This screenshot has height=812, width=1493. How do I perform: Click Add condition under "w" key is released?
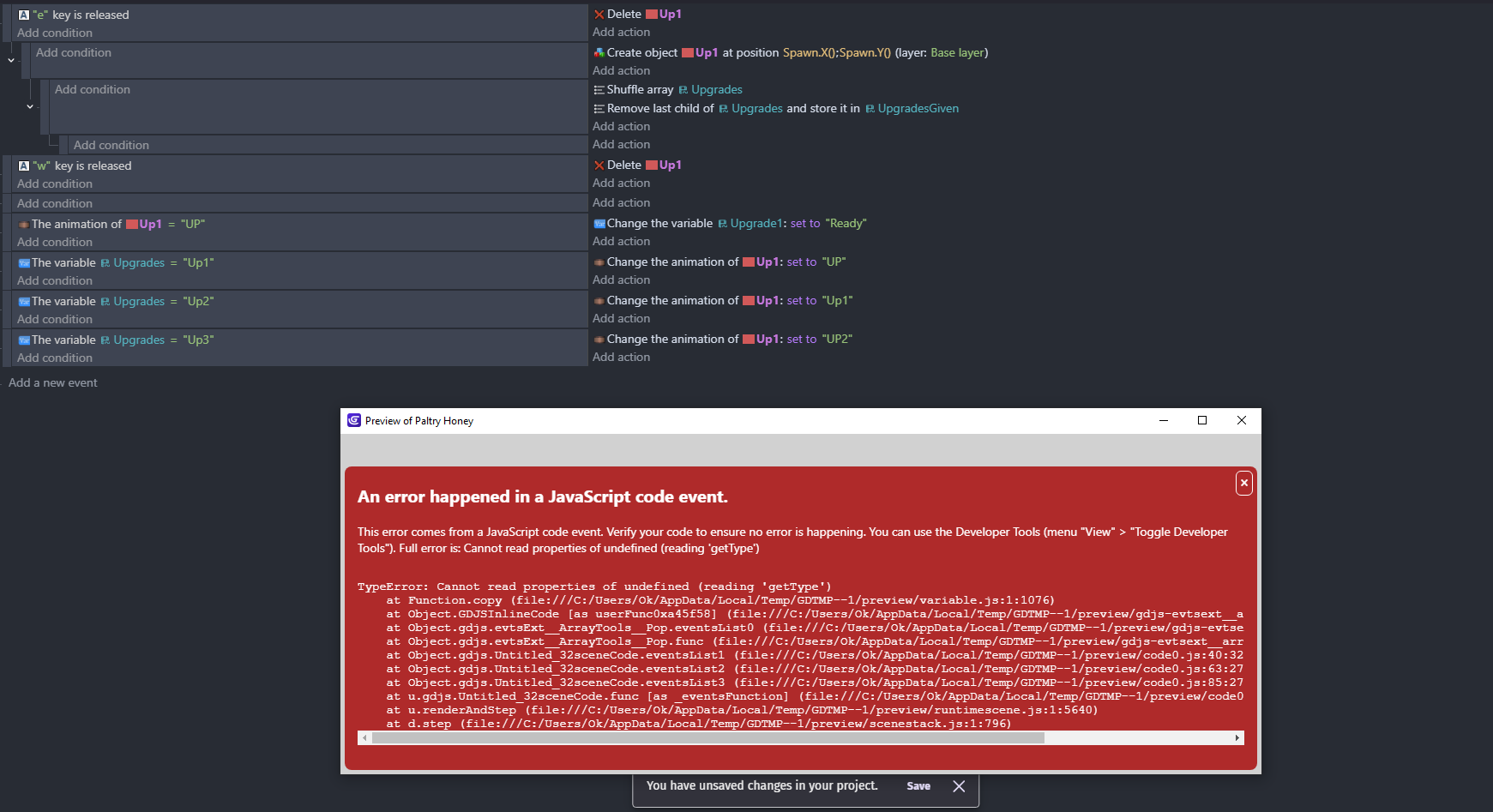(55, 184)
